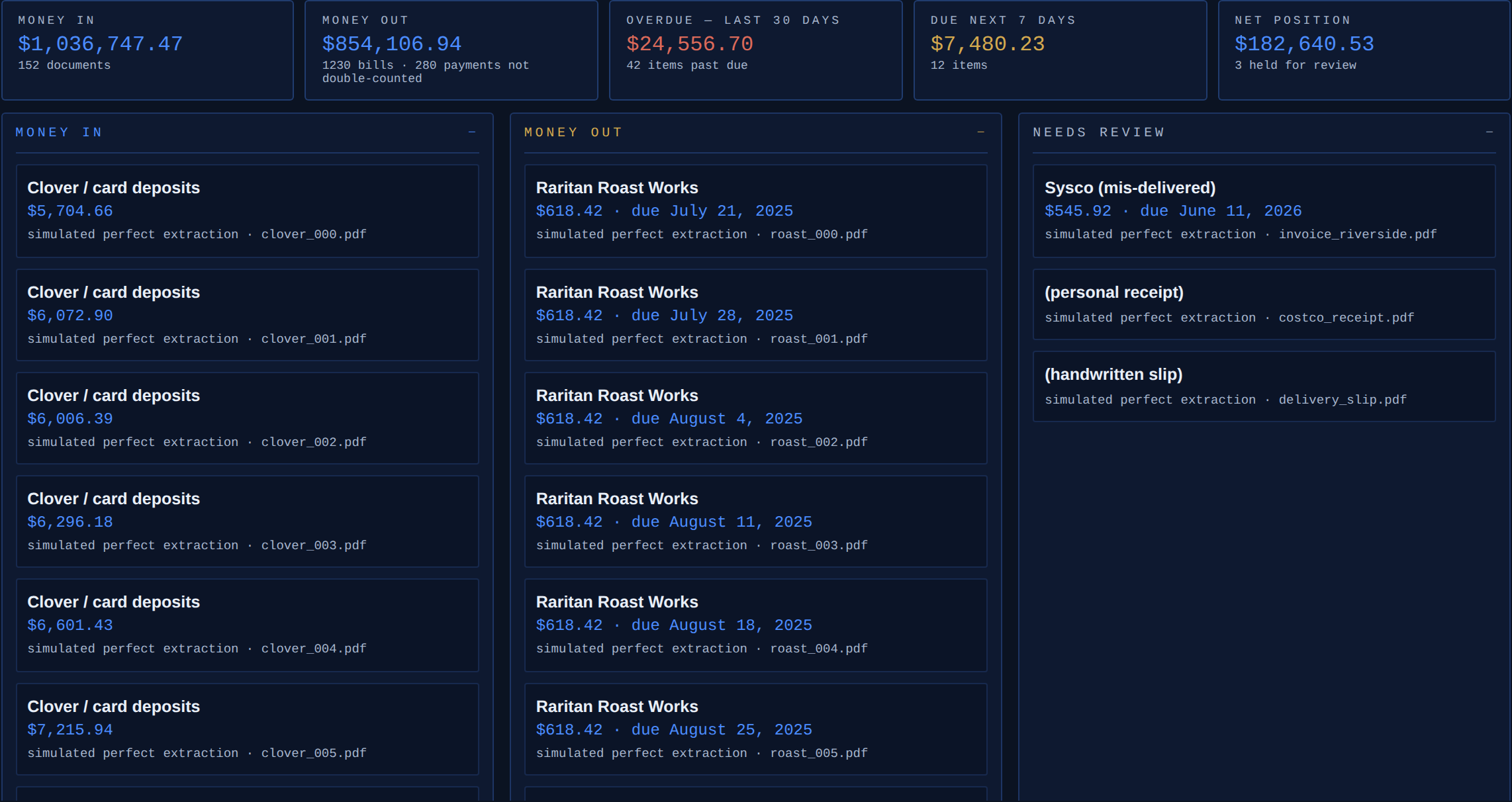Open the (handwritten slip) review item
Screen dimensions: 1512x802
click(x=1264, y=386)
